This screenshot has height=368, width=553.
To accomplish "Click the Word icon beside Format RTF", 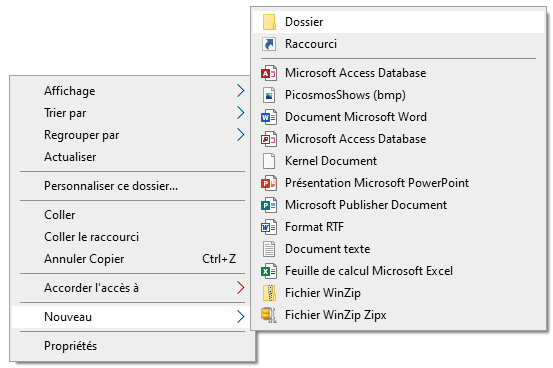I will point(269,227).
